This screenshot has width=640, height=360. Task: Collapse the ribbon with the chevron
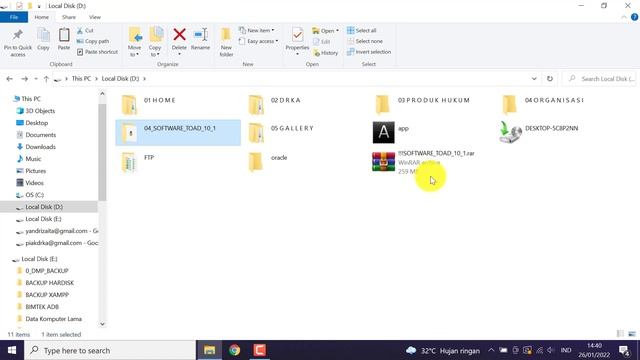[x=624, y=17]
